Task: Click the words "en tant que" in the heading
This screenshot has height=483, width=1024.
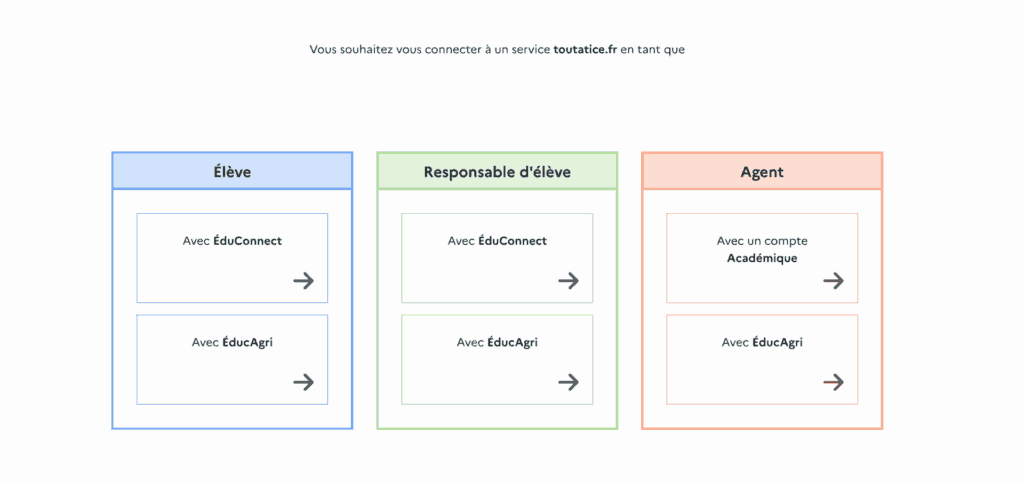Action: (x=653, y=49)
